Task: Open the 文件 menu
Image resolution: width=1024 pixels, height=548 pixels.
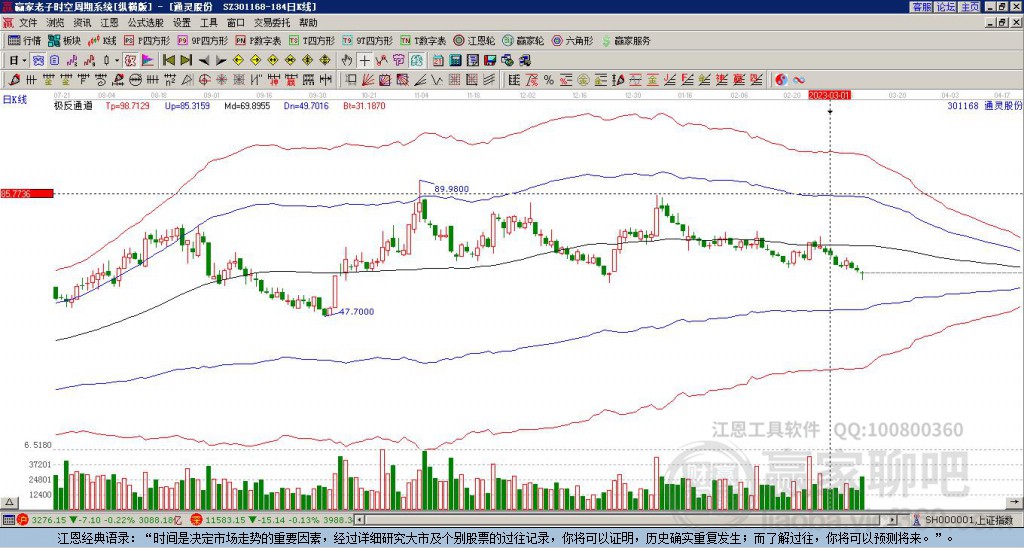Action: (28, 23)
